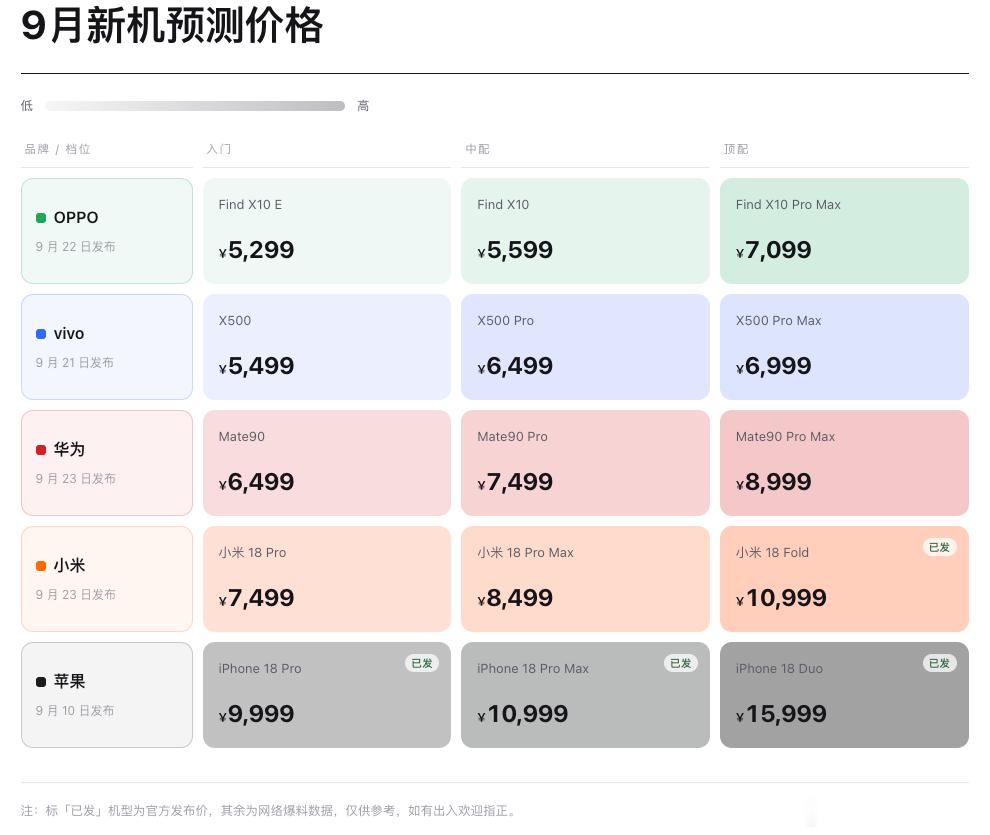This screenshot has width=990, height=835.
Task: Click the ¥6,999 price
Action: [x=773, y=367]
